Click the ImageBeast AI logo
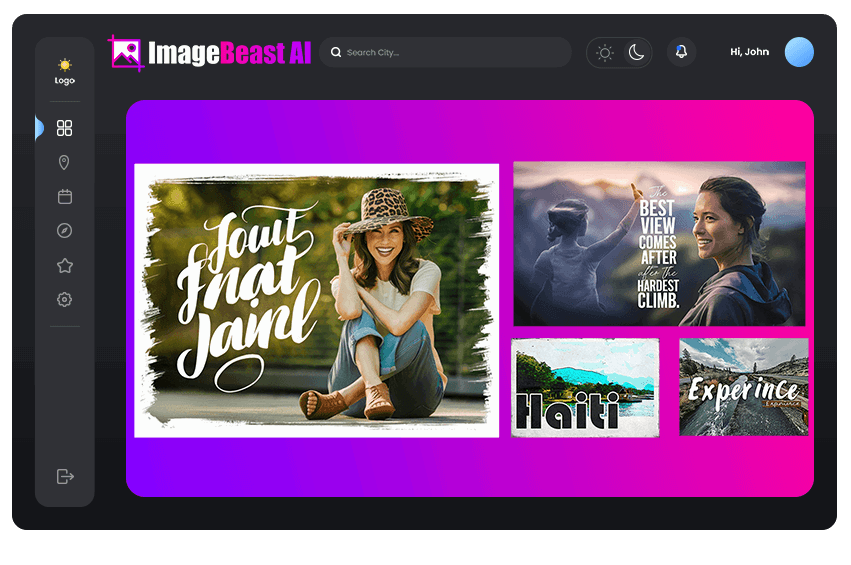 [211, 53]
